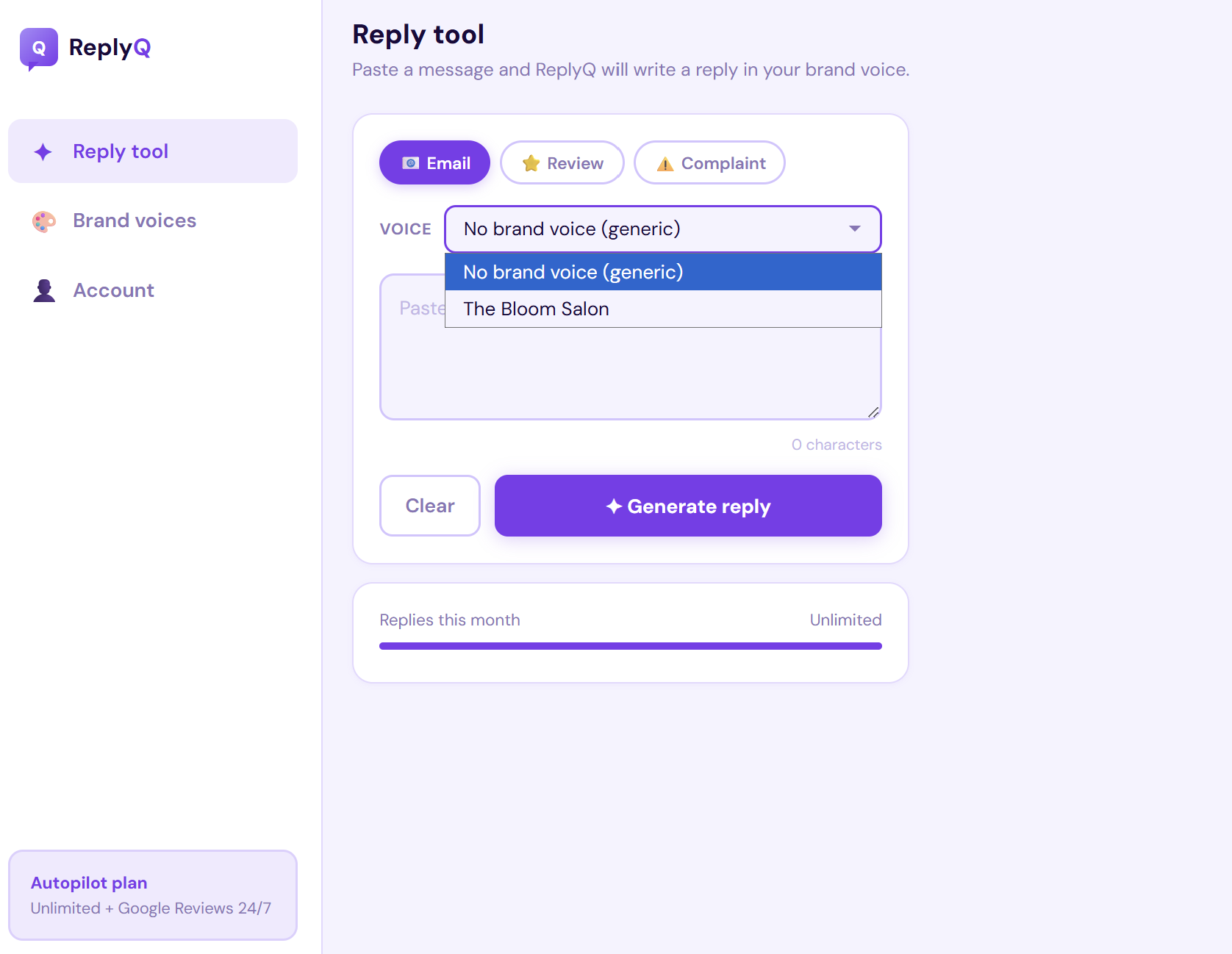
Task: Switch to the Complaint tab
Action: point(709,162)
